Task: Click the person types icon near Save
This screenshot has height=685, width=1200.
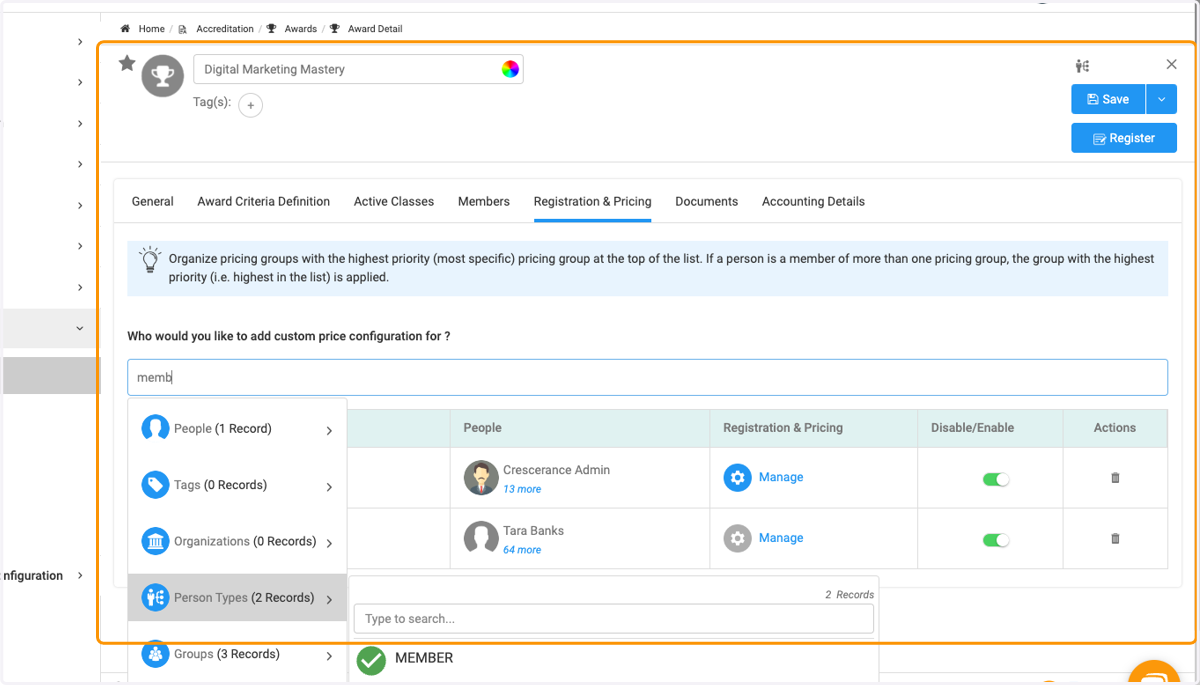Action: 1082,66
